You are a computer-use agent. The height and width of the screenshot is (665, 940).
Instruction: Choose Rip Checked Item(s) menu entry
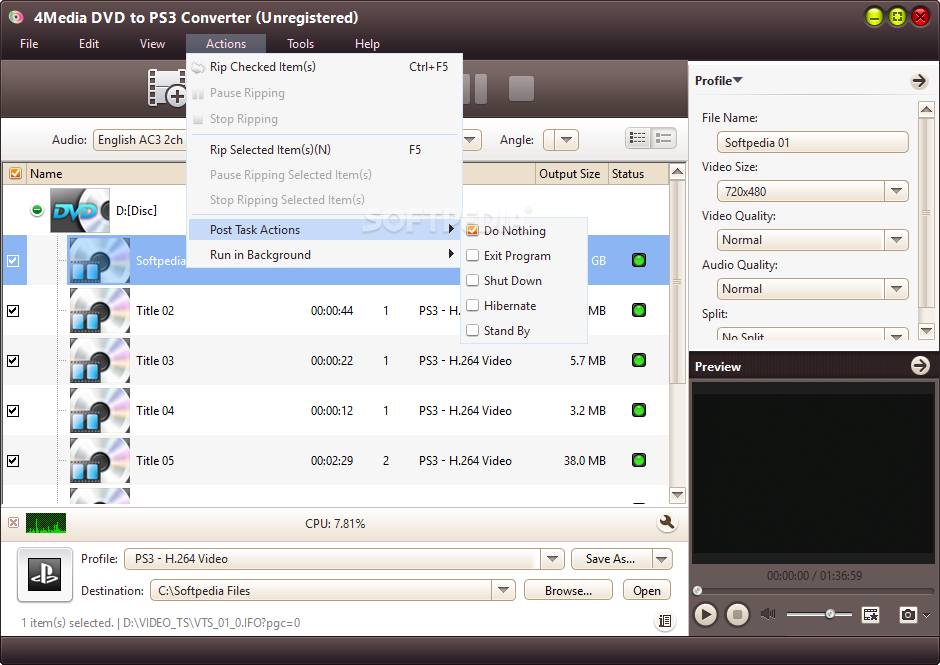324,67
